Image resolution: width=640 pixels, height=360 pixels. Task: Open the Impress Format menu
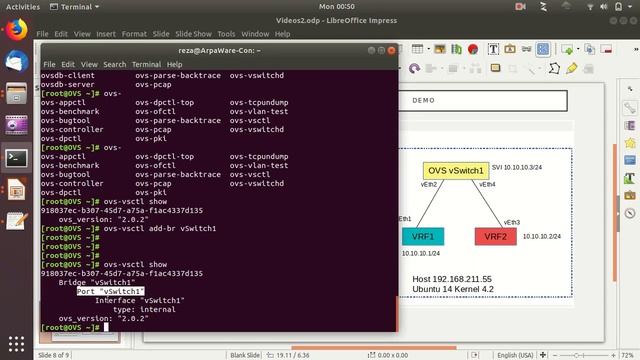[134, 34]
